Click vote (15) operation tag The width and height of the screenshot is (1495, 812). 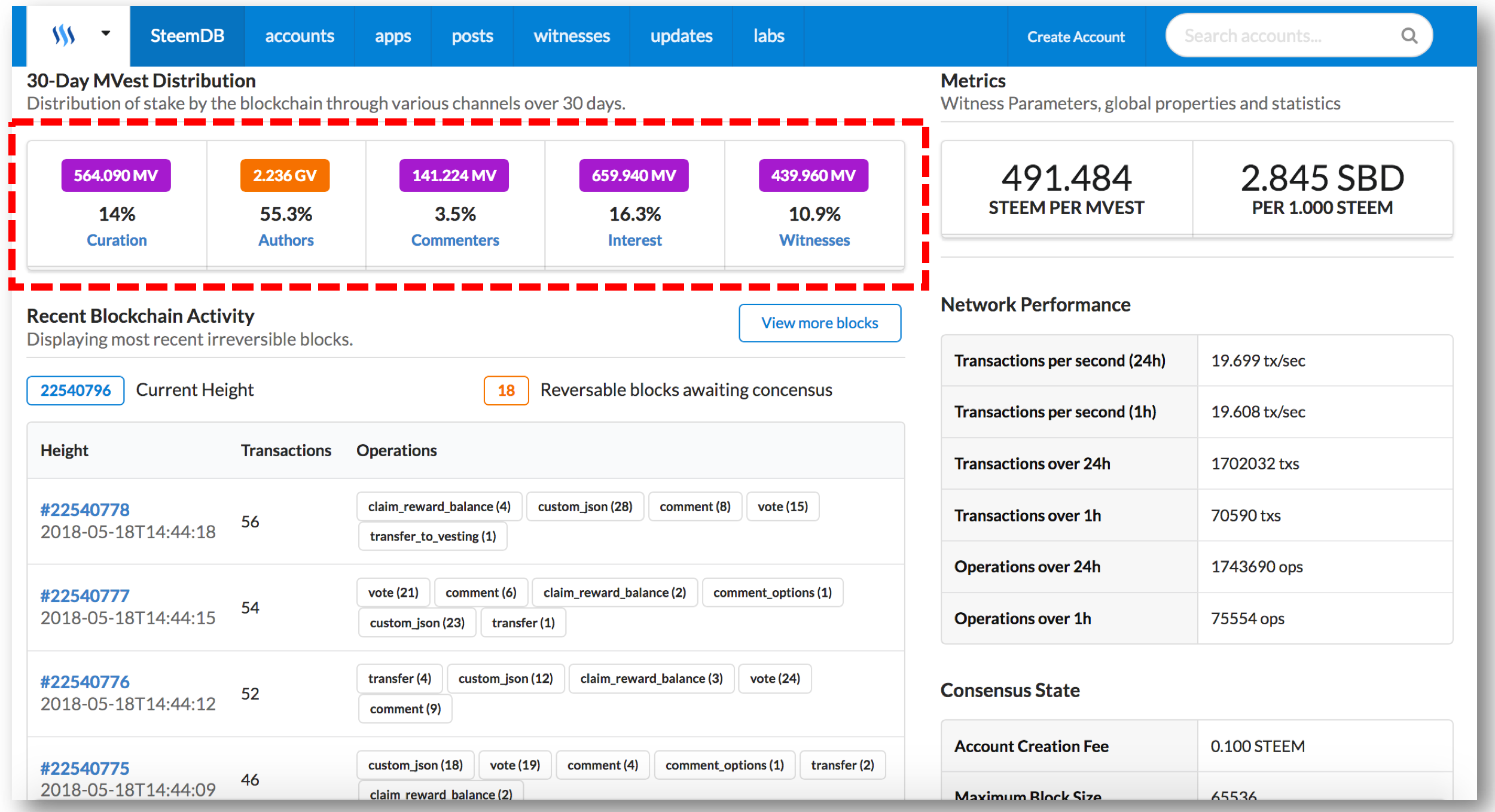[x=783, y=506]
